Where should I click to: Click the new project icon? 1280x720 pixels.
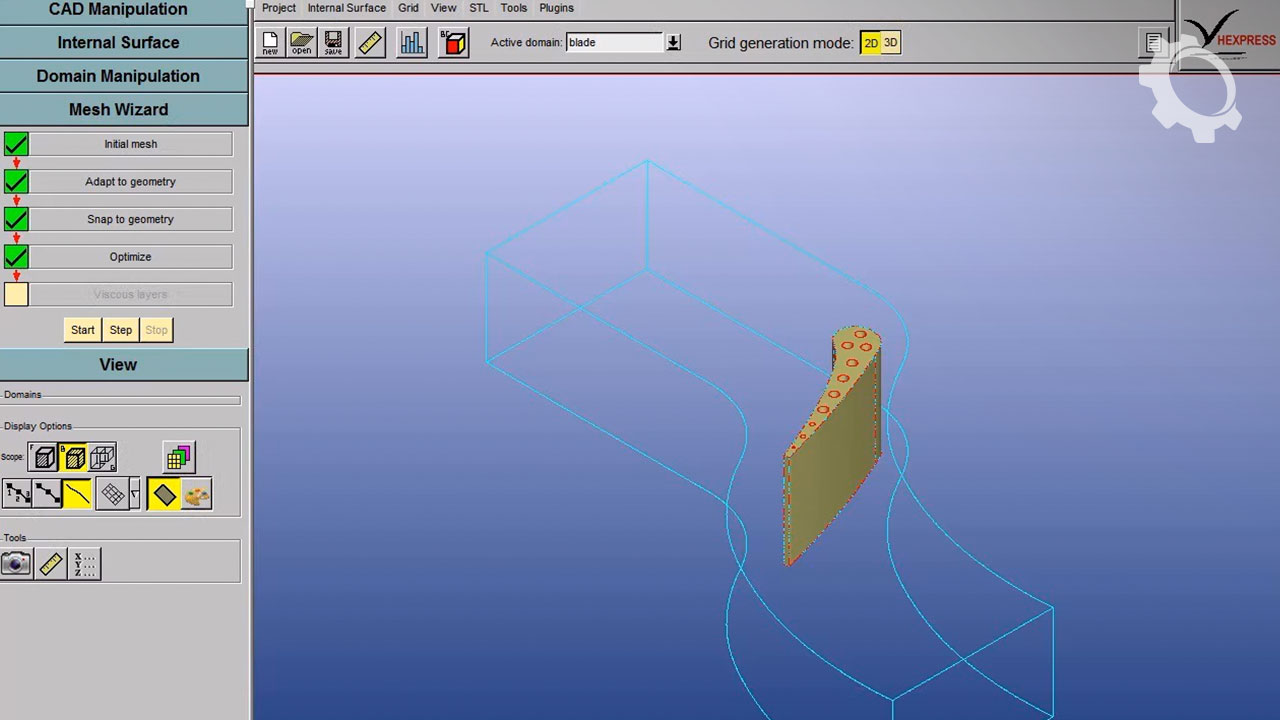(x=270, y=43)
